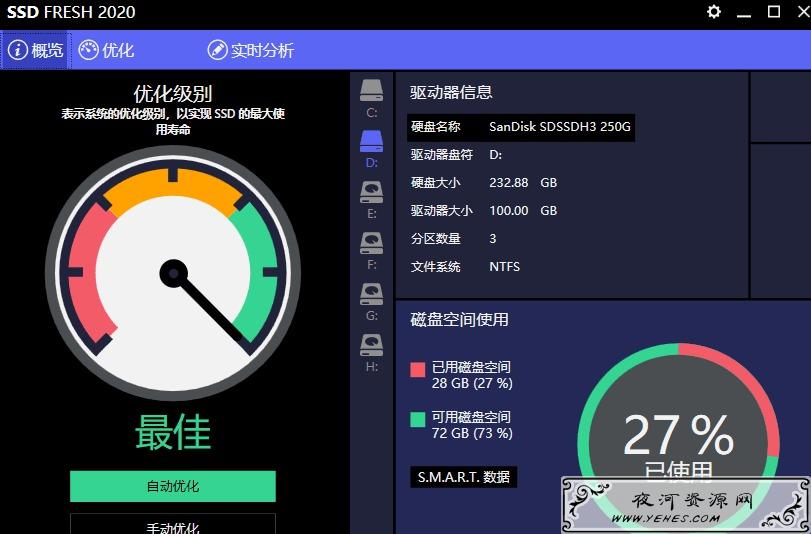Open the S.M.A.R.T. 数据 button
Screen dimensions: 811x534
tap(463, 477)
